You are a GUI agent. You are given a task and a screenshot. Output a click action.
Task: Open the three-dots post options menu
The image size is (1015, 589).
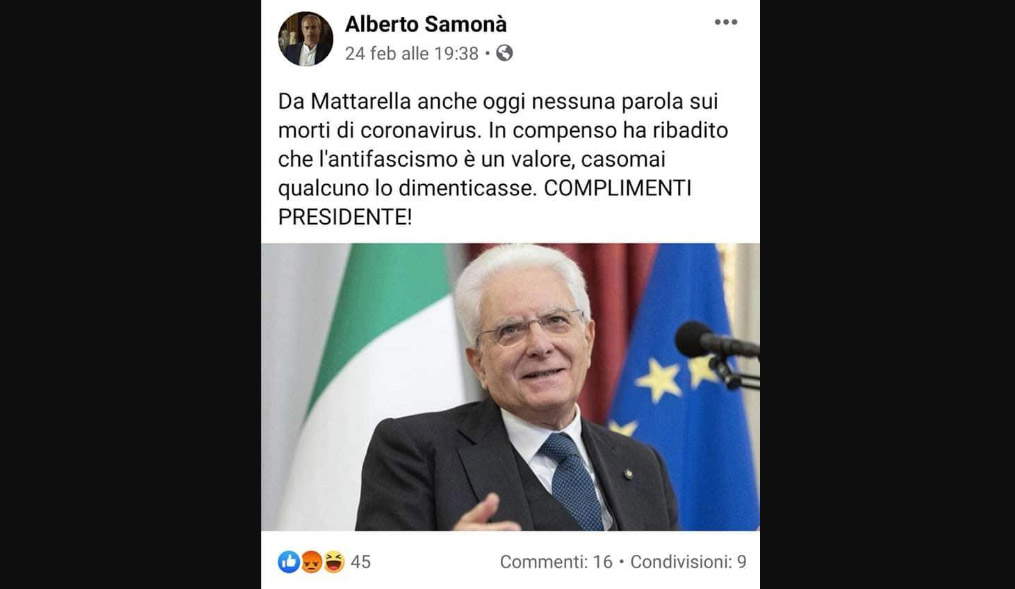[x=726, y=23]
